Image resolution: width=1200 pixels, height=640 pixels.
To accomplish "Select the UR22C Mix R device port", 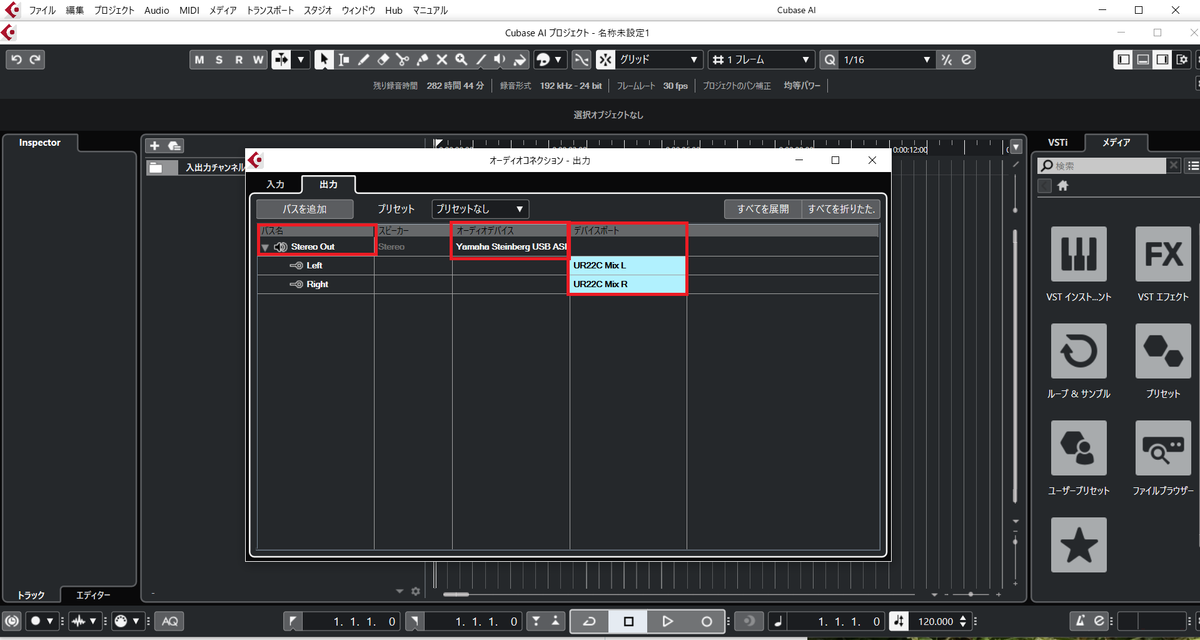I will [x=628, y=284].
